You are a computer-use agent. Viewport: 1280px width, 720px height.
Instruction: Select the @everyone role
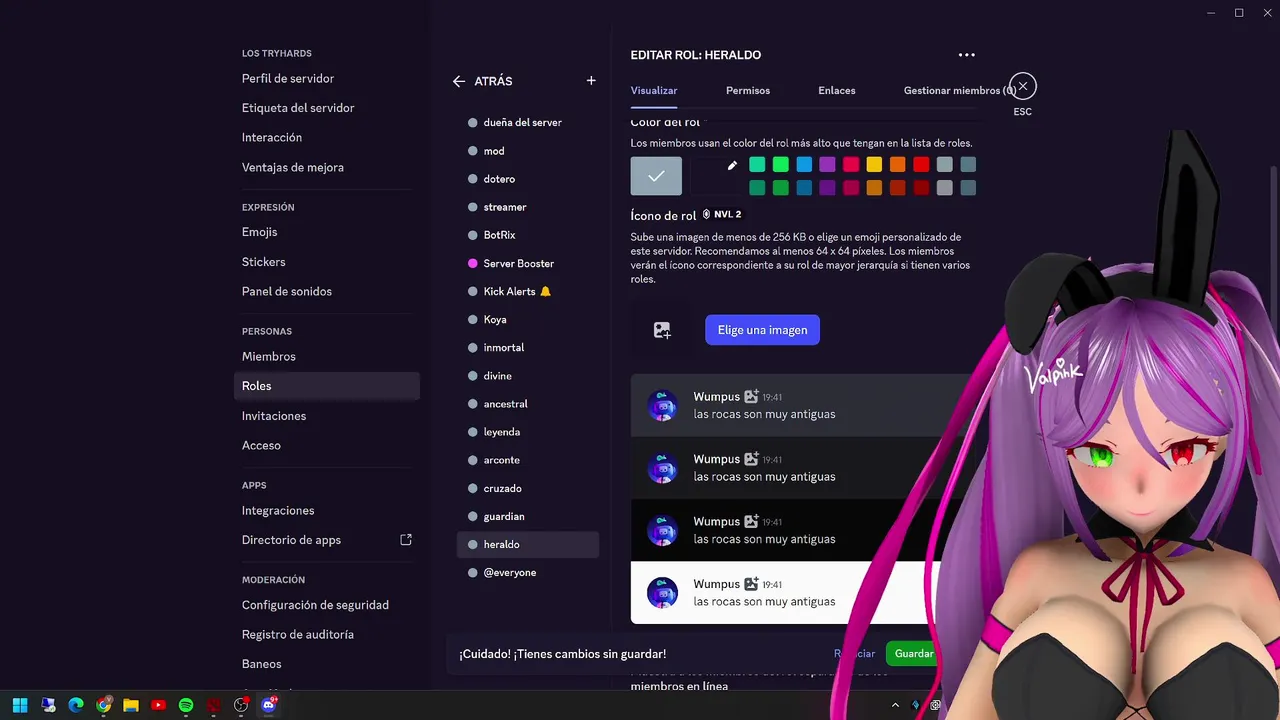[528, 572]
